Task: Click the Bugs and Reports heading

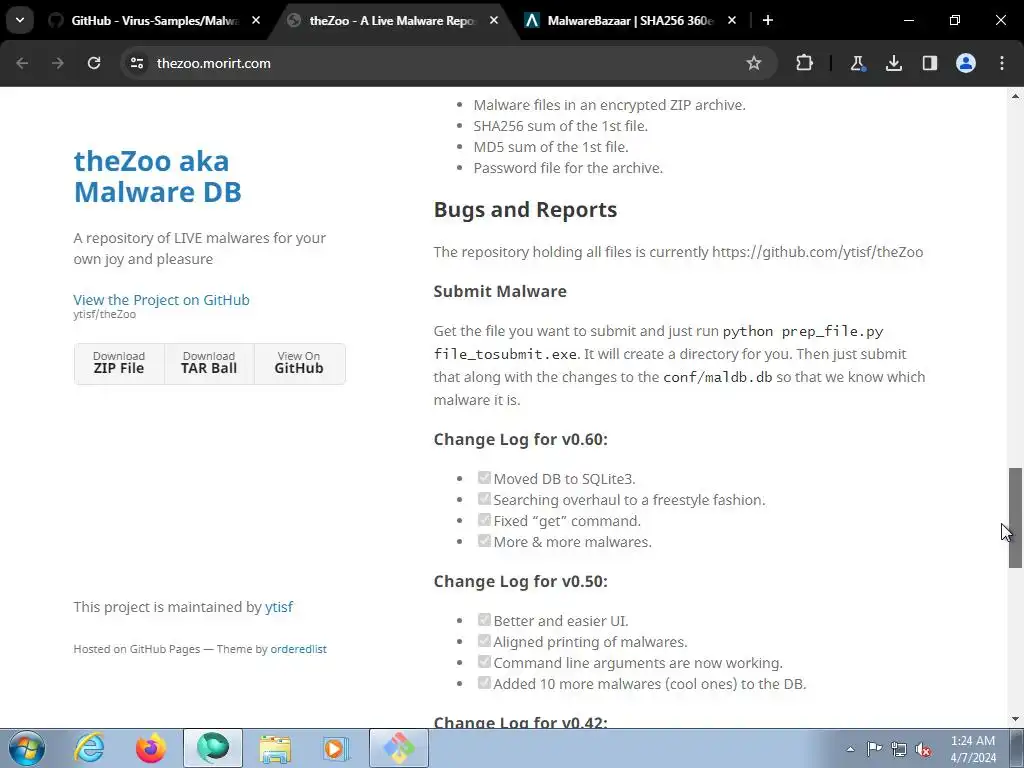Action: point(525,210)
